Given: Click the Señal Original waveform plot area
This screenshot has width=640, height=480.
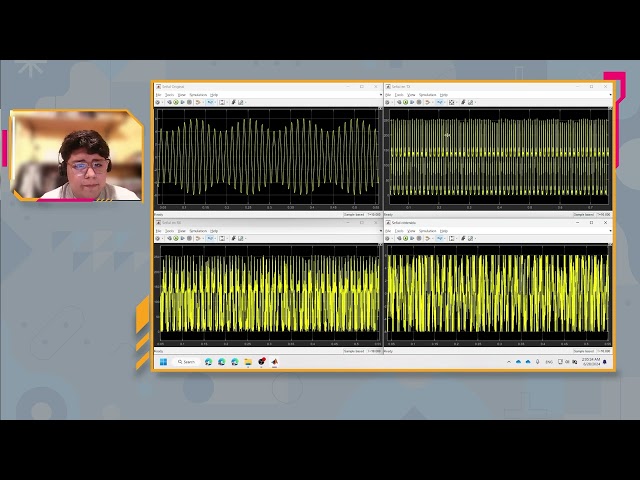Looking at the screenshot, I should (268, 156).
